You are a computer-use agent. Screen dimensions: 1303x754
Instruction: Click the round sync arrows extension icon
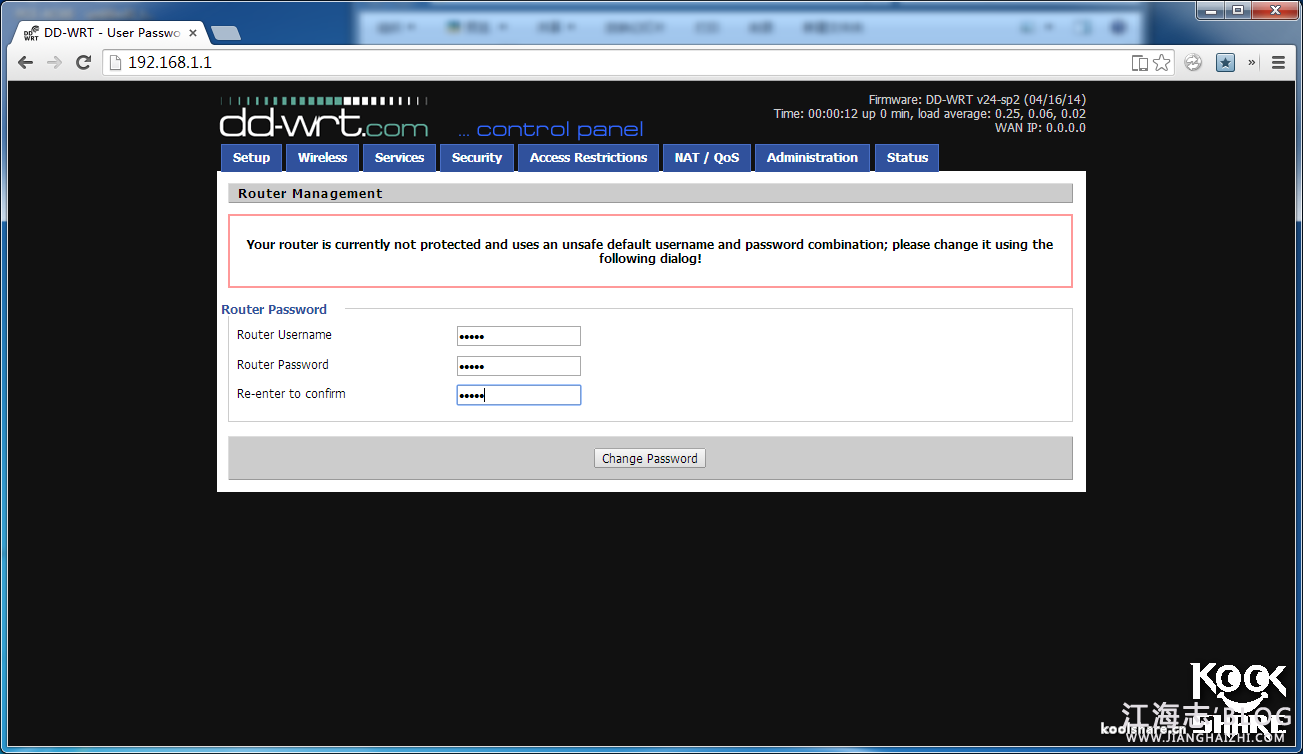coord(1193,63)
